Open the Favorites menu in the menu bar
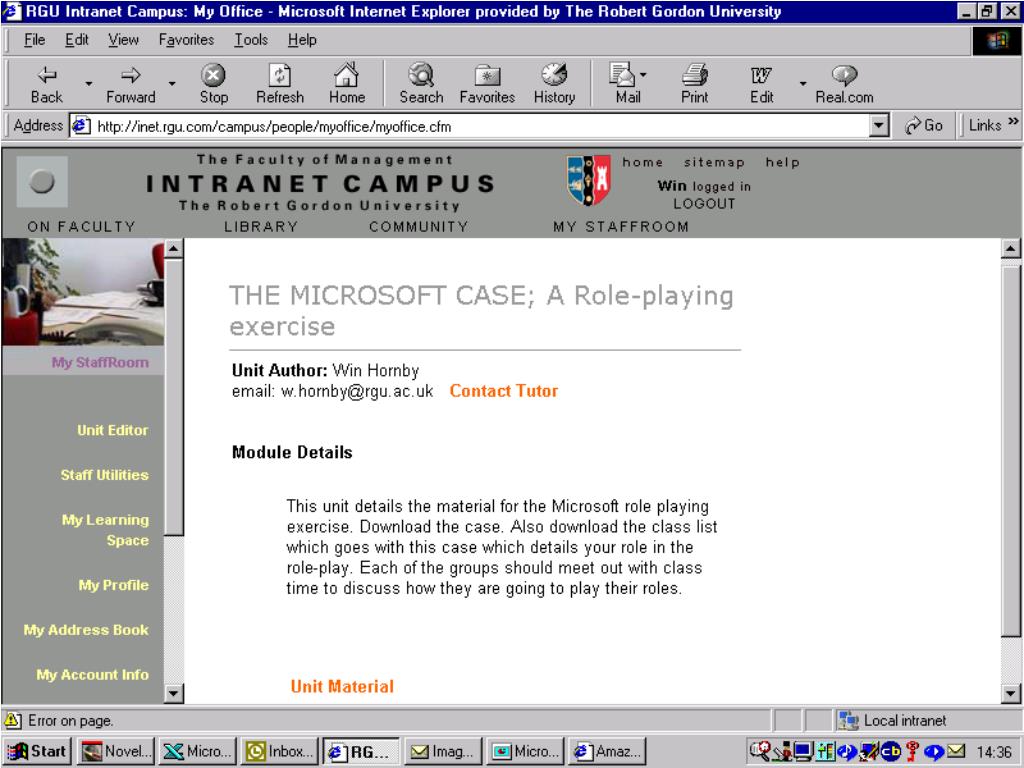The width and height of the screenshot is (1024, 768). [186, 40]
